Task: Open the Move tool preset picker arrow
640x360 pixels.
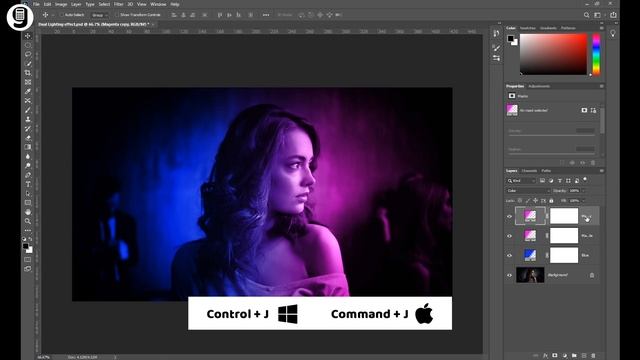Action: [53, 15]
